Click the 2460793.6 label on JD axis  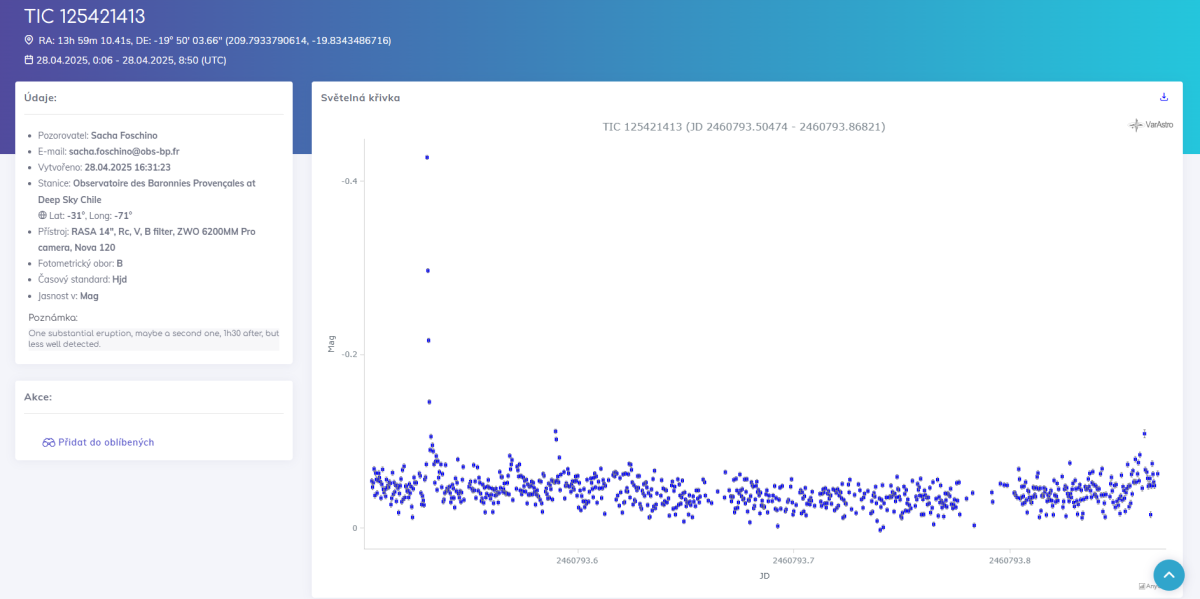point(577,560)
